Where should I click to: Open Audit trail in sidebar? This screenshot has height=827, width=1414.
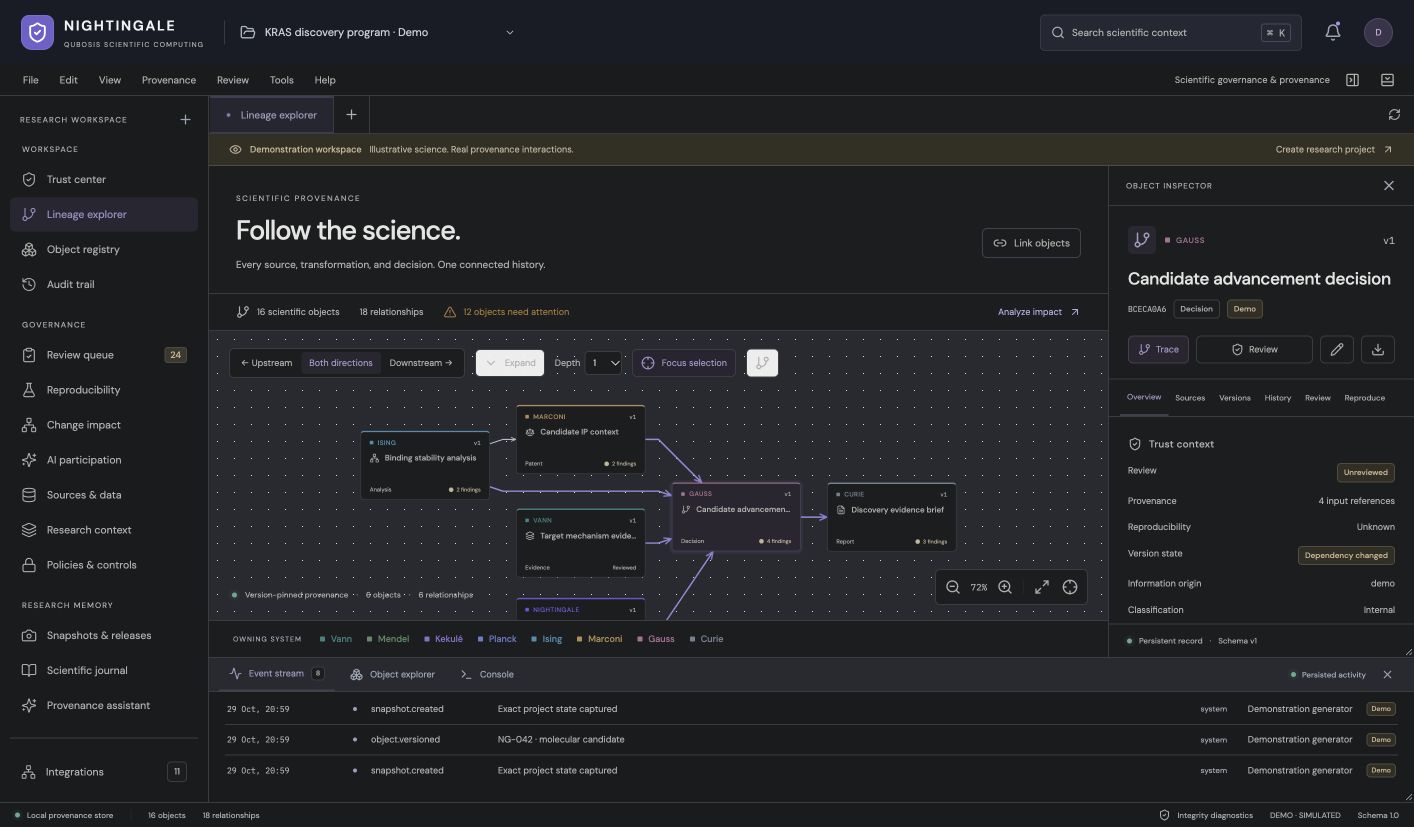click(104, 285)
